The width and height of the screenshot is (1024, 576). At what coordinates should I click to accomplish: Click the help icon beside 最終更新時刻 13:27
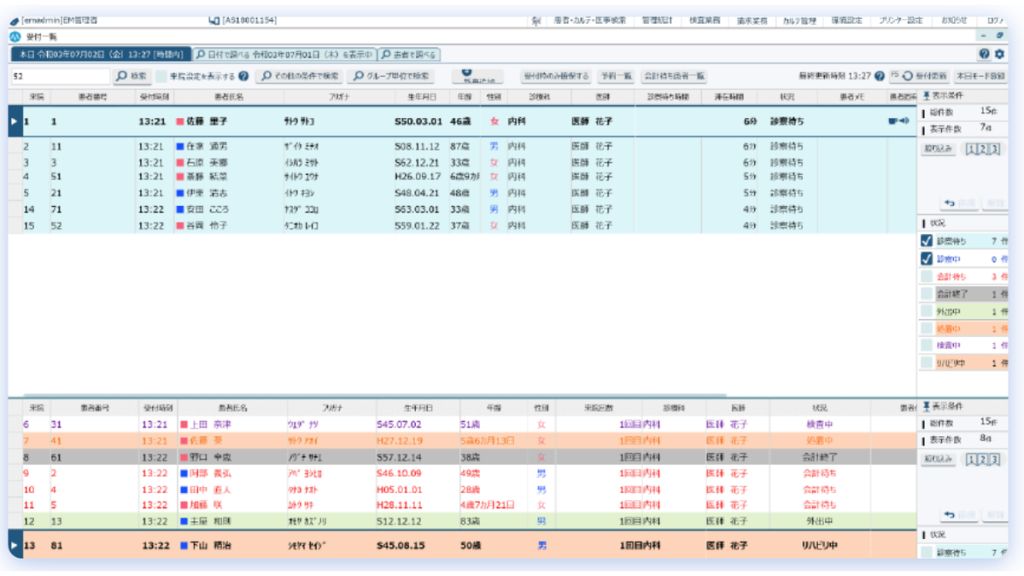878,76
